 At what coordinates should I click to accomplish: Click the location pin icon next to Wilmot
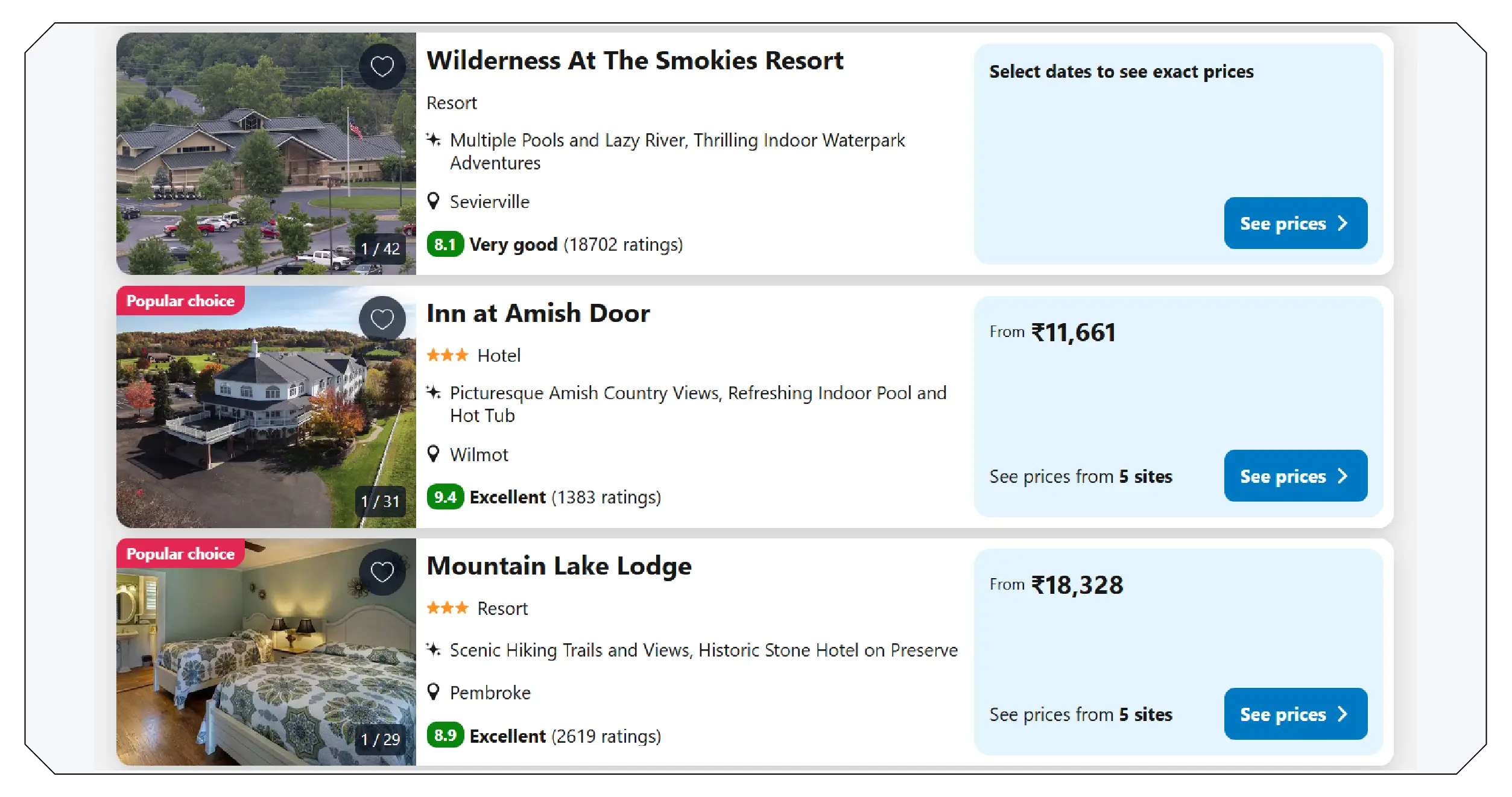[434, 454]
